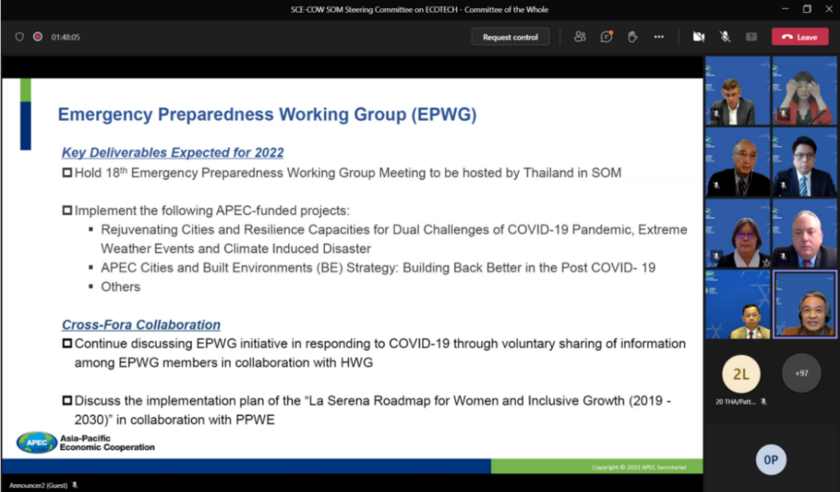Click the Cross-Fora Collaboration heading

click(141, 325)
